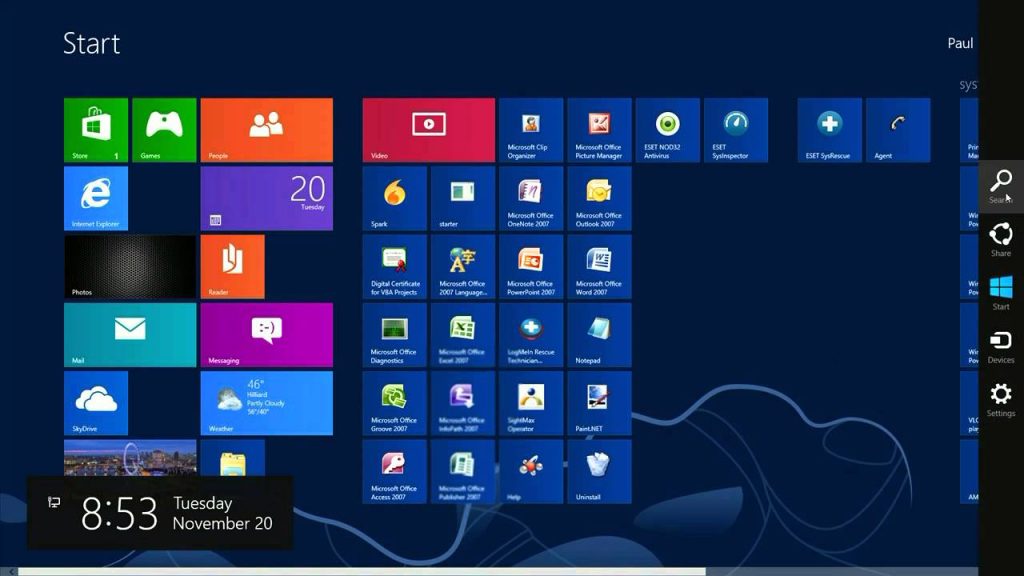Open SkyDrive tile
Screen dimensions: 1024x576
pyautogui.click(x=96, y=403)
